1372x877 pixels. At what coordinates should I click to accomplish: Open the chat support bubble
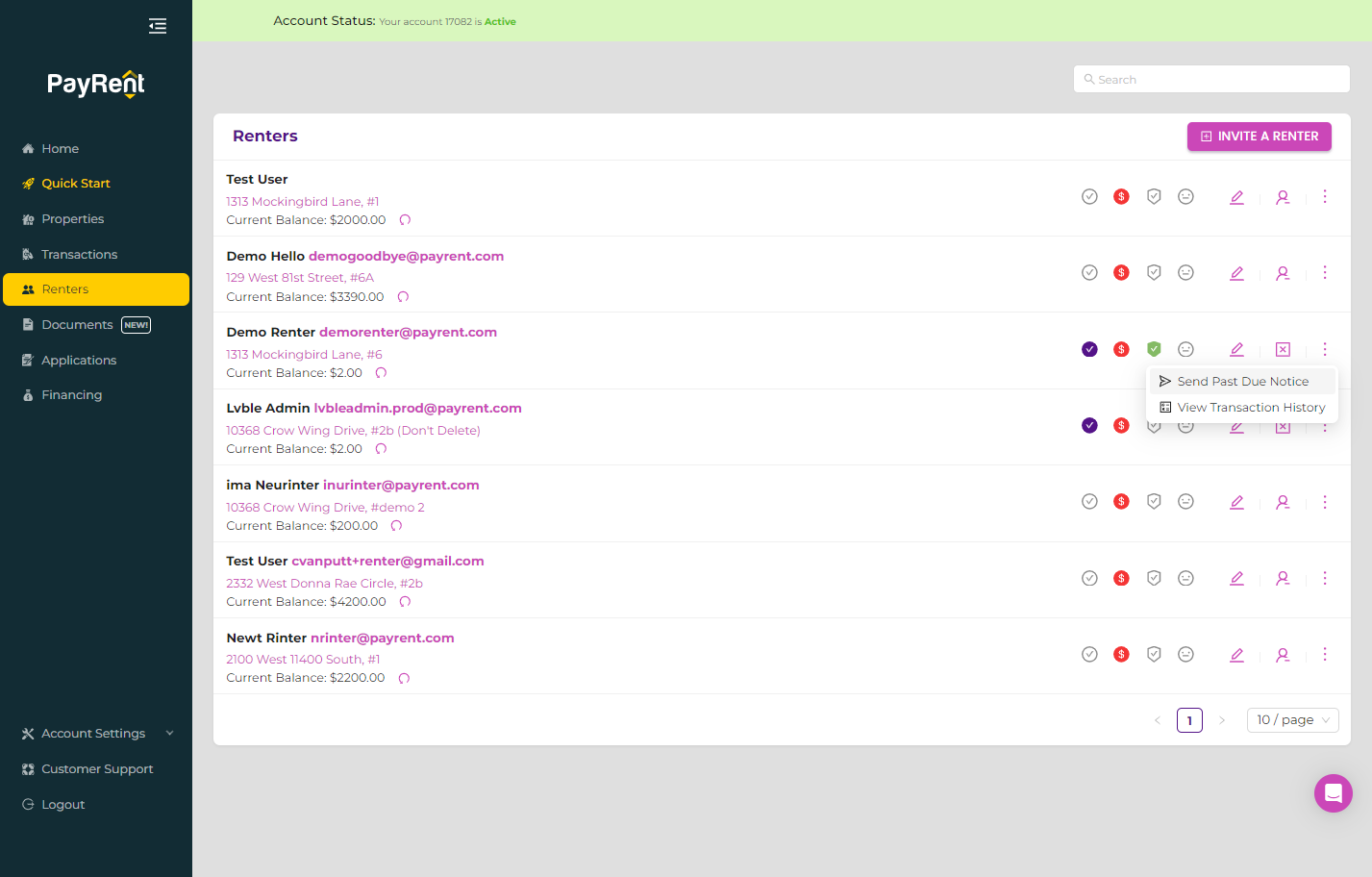[x=1333, y=793]
